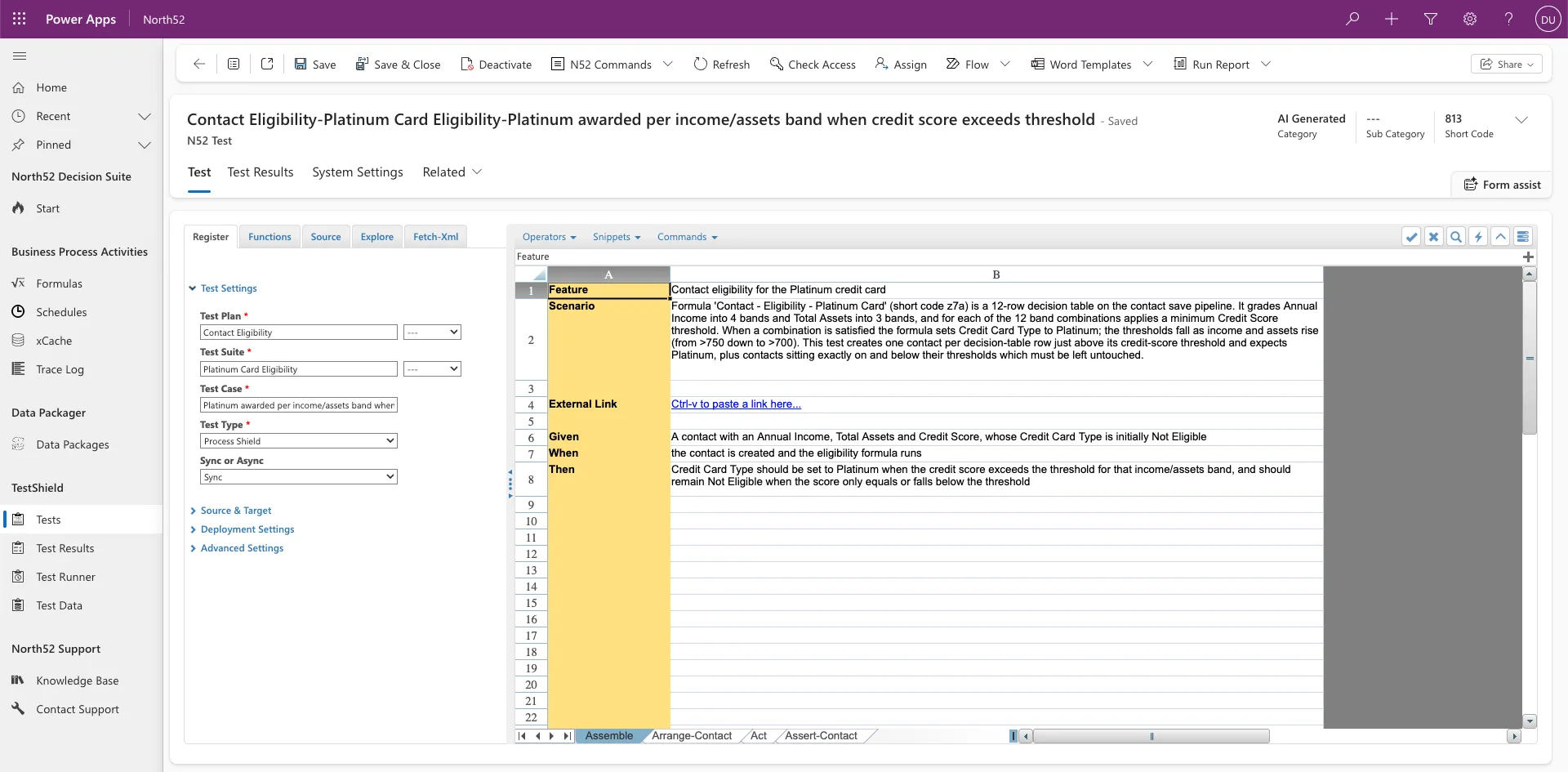1568x772 pixels.
Task: Expand the header details chevron
Action: point(1521,119)
